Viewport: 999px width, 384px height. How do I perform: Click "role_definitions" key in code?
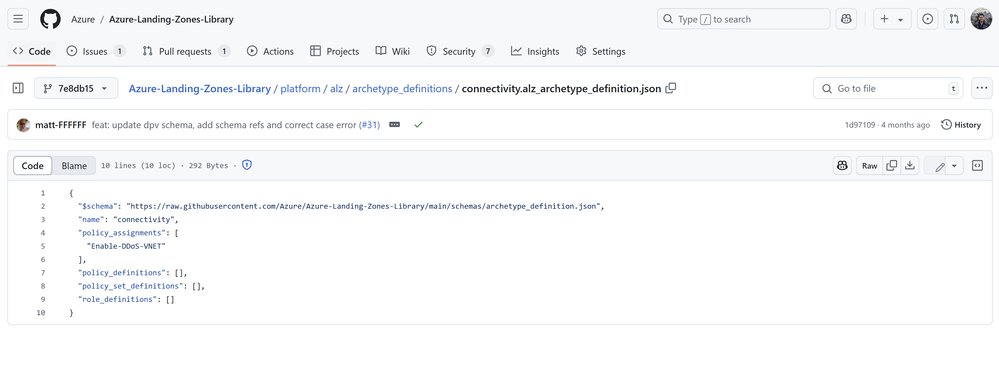pos(119,299)
